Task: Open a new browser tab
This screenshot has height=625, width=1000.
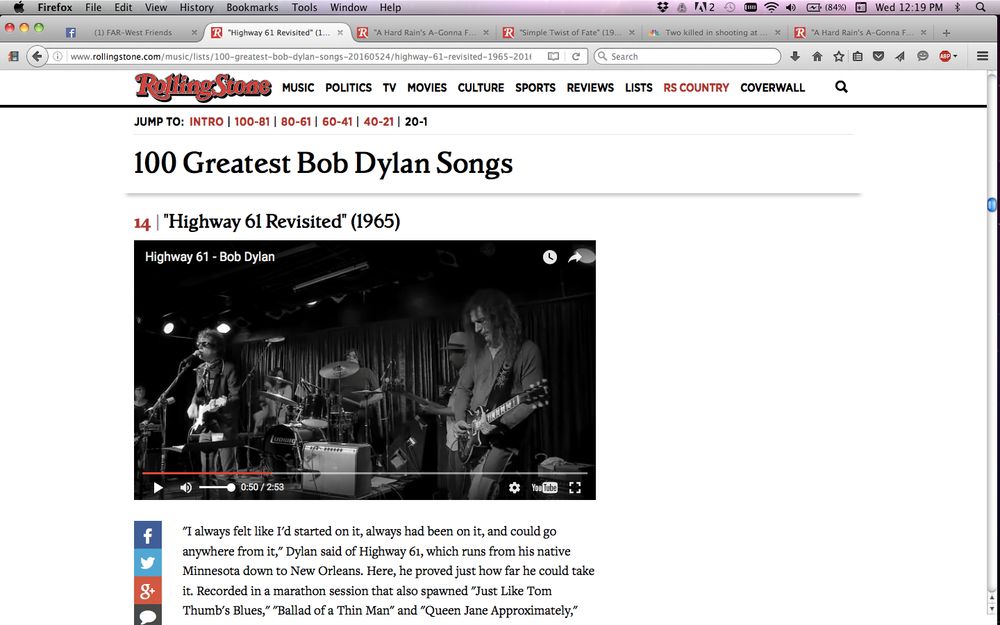Action: (946, 33)
